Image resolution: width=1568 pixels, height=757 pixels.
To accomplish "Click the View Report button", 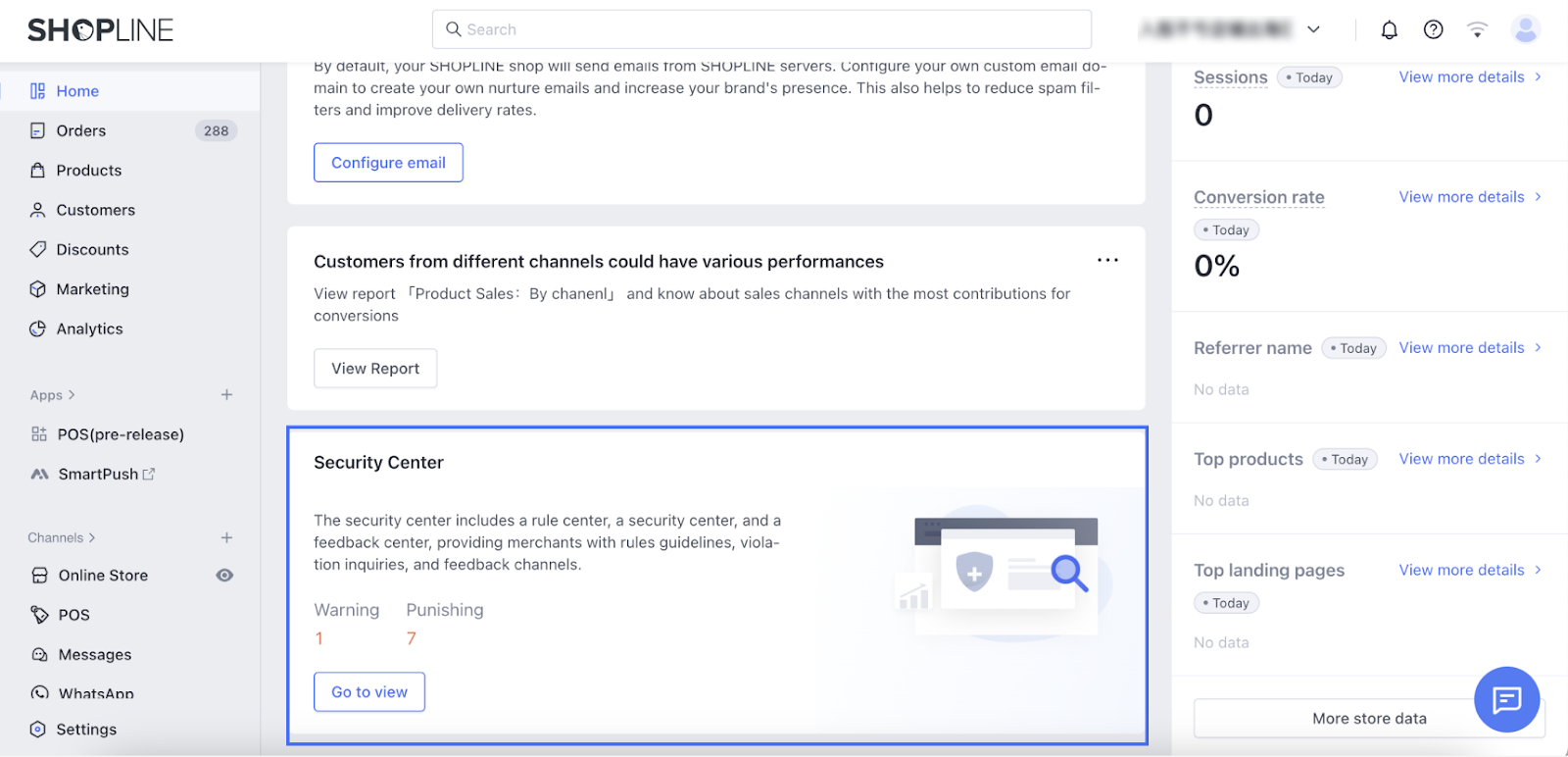I will (x=375, y=369).
